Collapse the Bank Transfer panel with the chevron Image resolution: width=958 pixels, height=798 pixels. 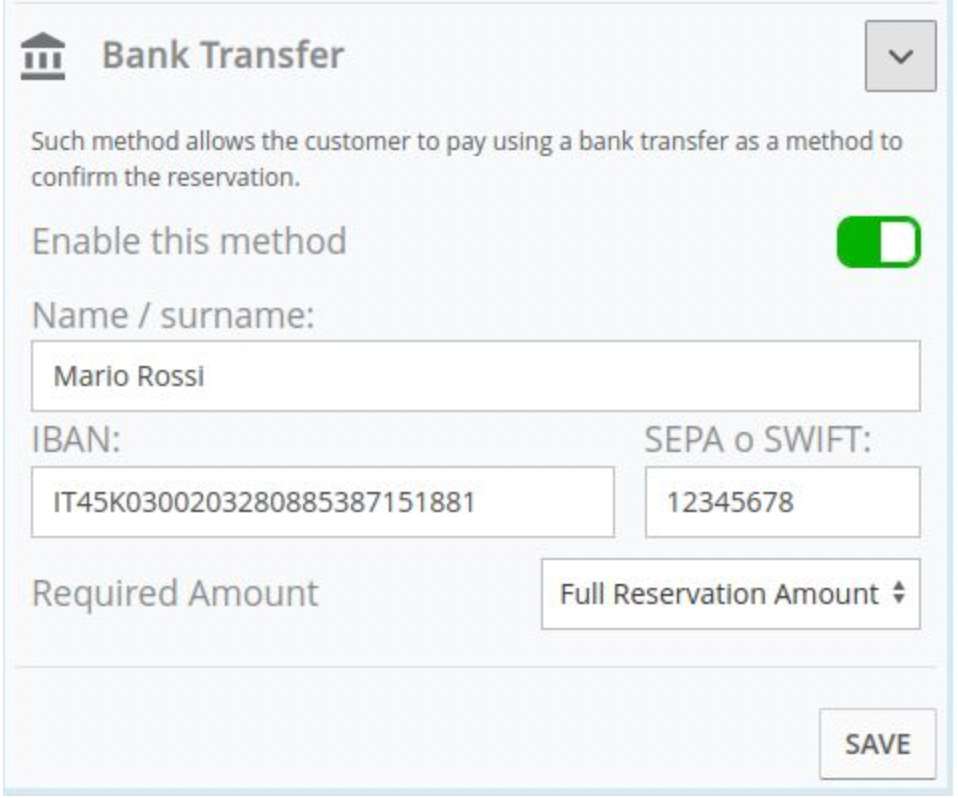click(901, 56)
